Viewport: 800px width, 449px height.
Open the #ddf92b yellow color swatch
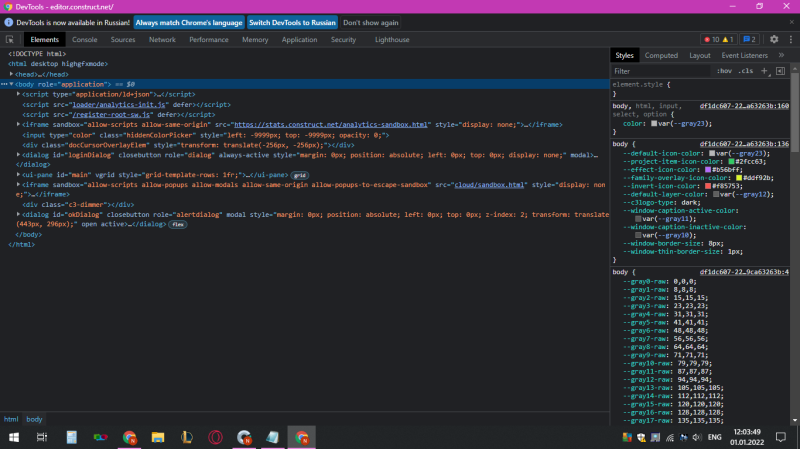[738, 178]
